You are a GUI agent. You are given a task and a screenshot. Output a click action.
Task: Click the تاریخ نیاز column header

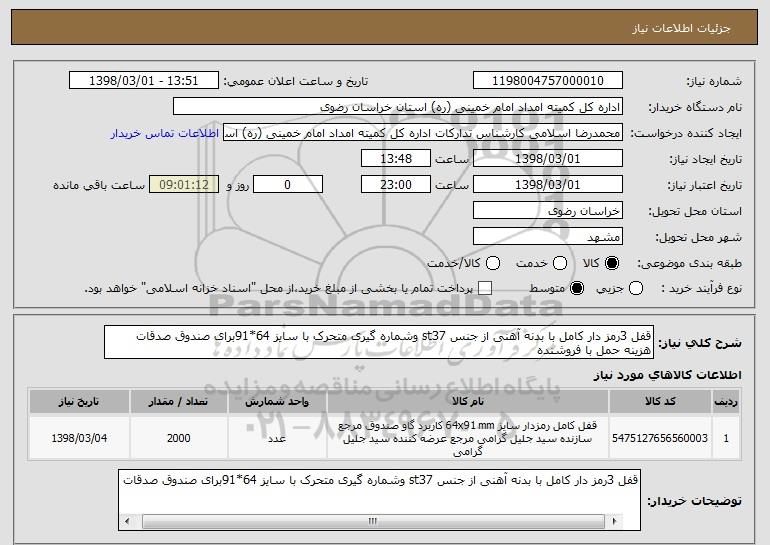tap(79, 402)
